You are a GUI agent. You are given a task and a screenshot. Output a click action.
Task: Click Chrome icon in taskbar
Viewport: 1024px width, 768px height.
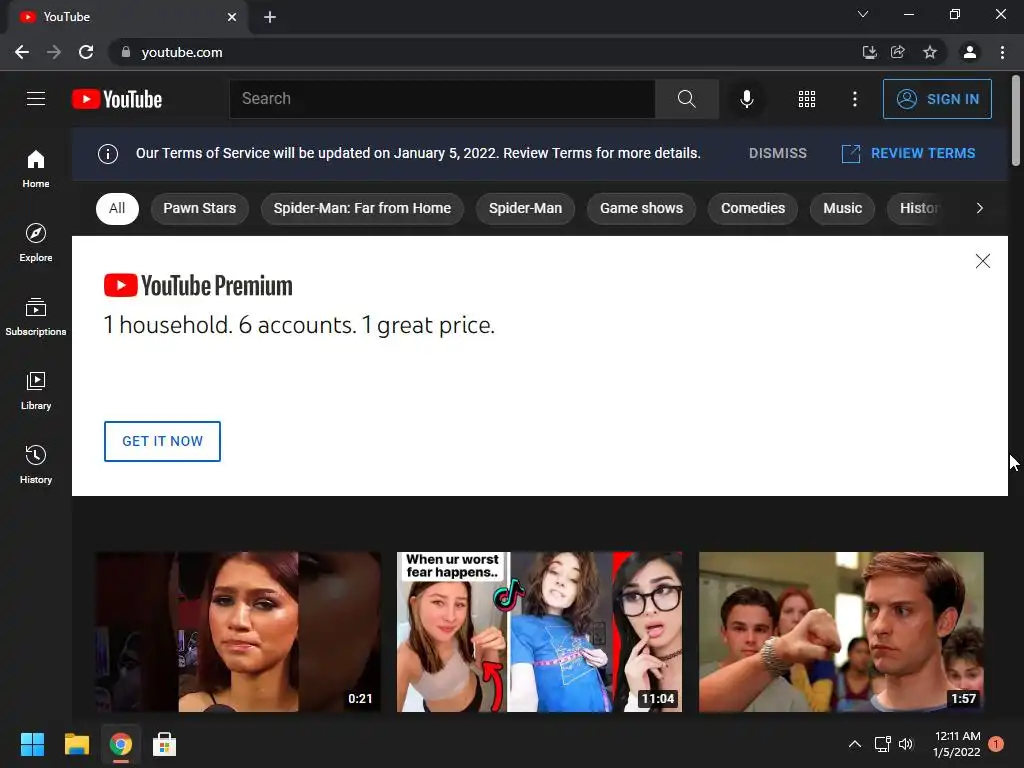coord(121,744)
